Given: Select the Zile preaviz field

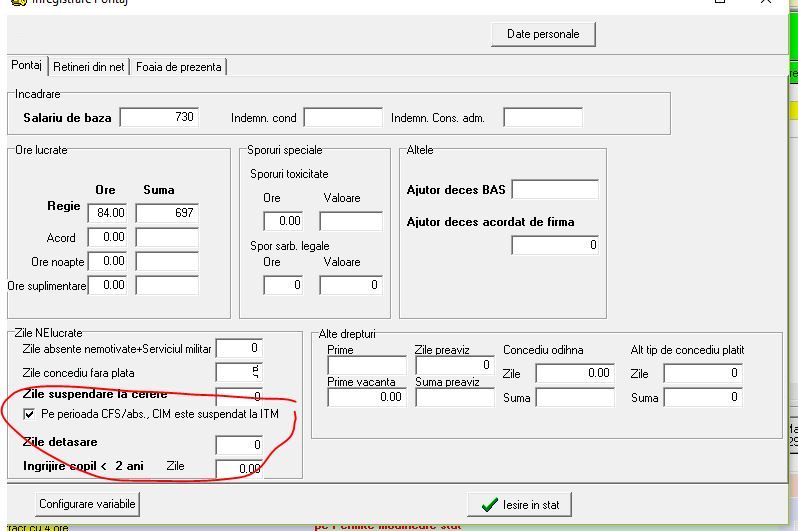Looking at the screenshot, I should tap(454, 365).
